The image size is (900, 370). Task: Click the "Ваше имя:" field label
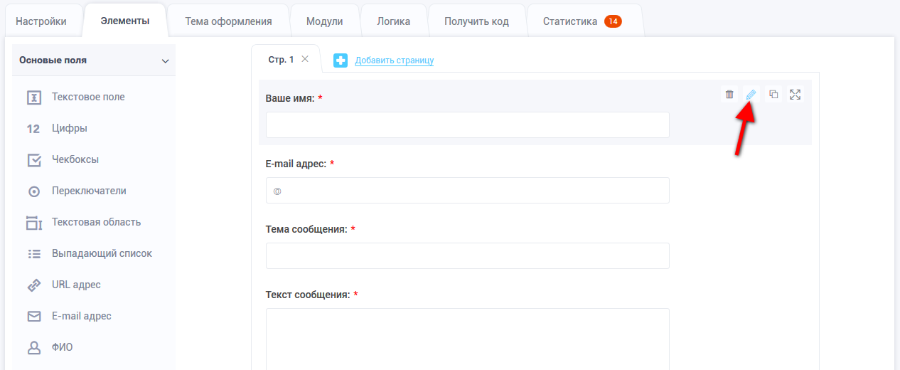coord(290,98)
